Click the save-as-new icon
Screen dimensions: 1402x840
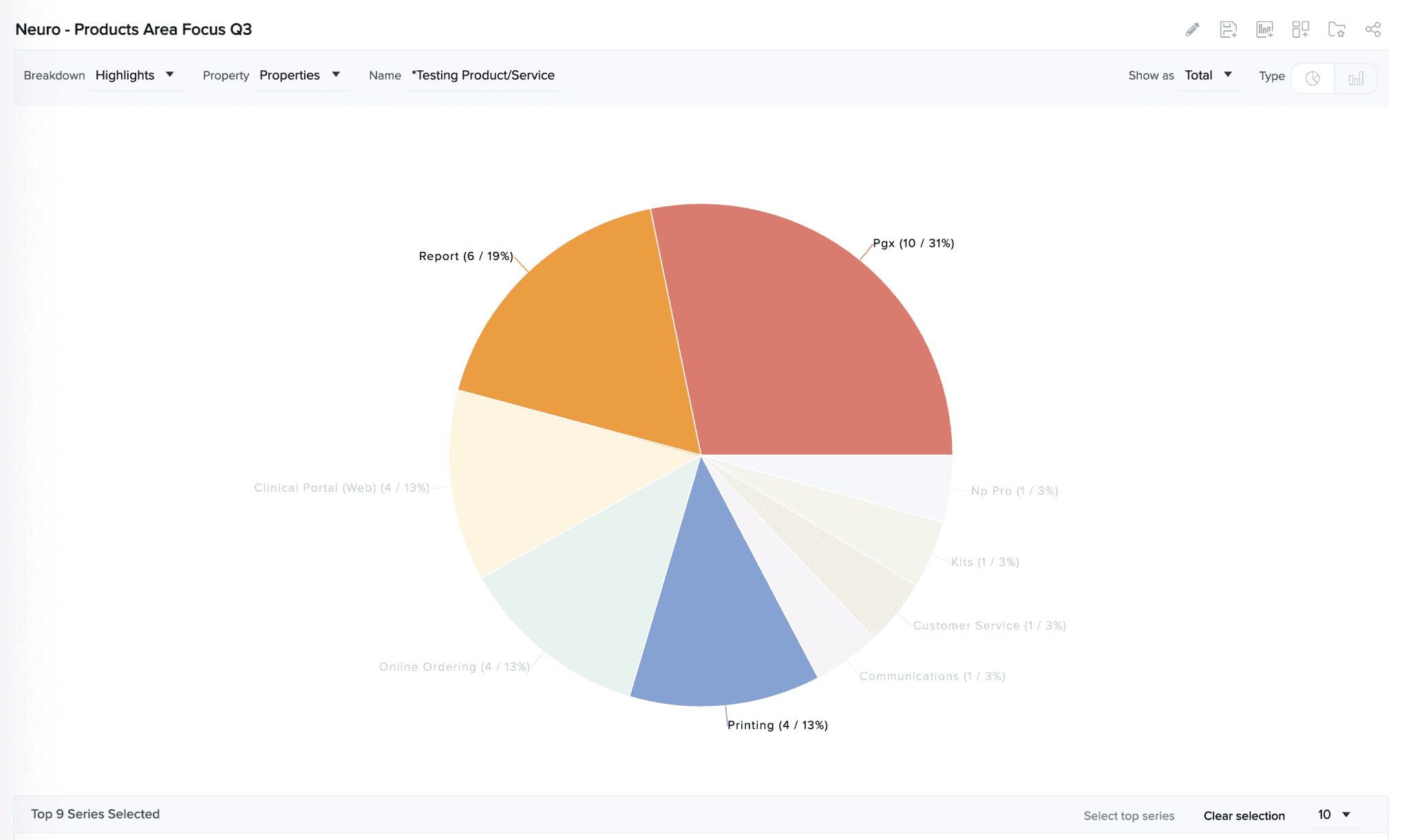click(x=1228, y=30)
